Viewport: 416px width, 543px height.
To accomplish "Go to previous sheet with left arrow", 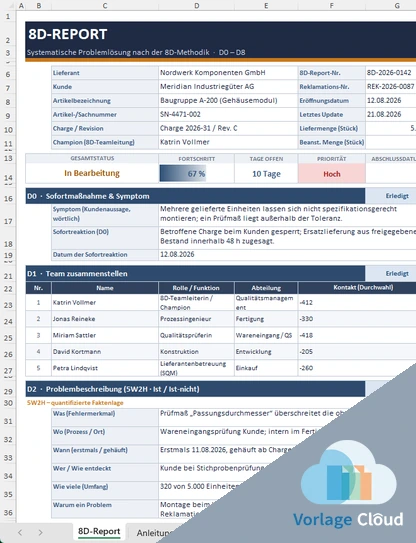I will (20, 533).
